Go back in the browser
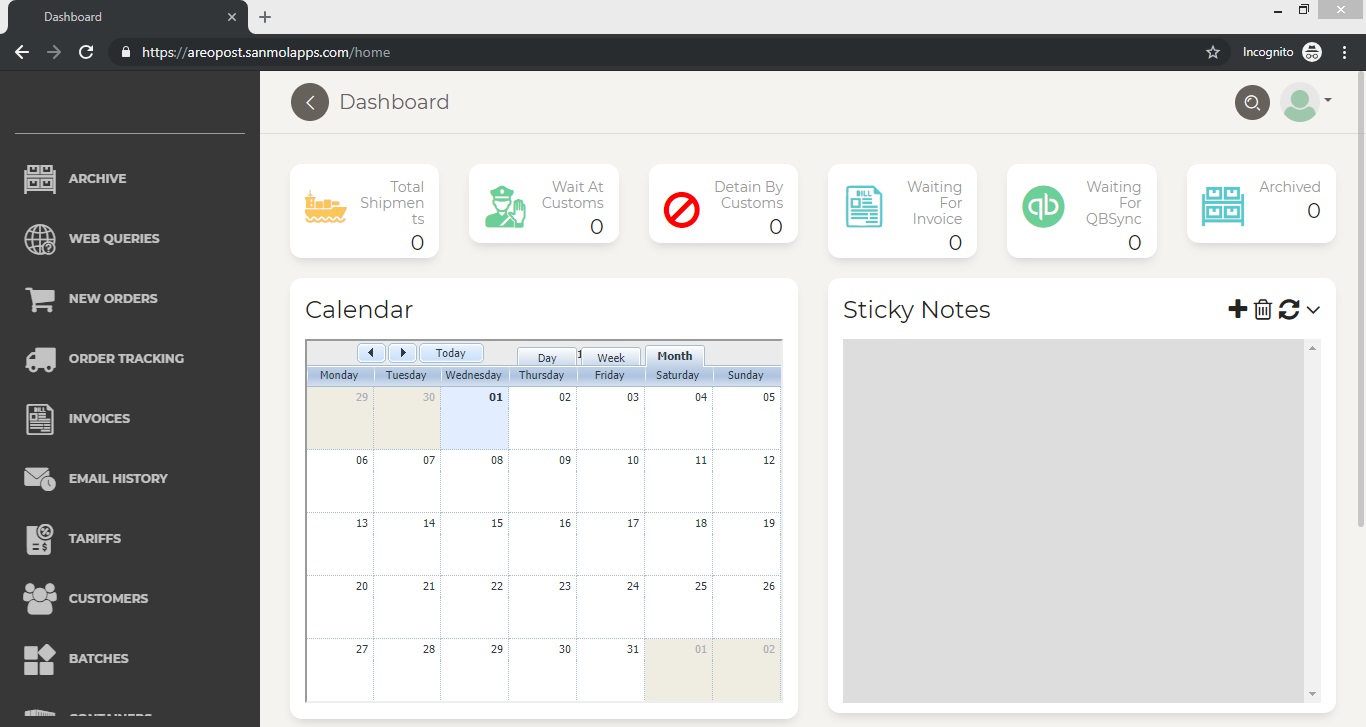The height and width of the screenshot is (727, 1366). [22, 52]
